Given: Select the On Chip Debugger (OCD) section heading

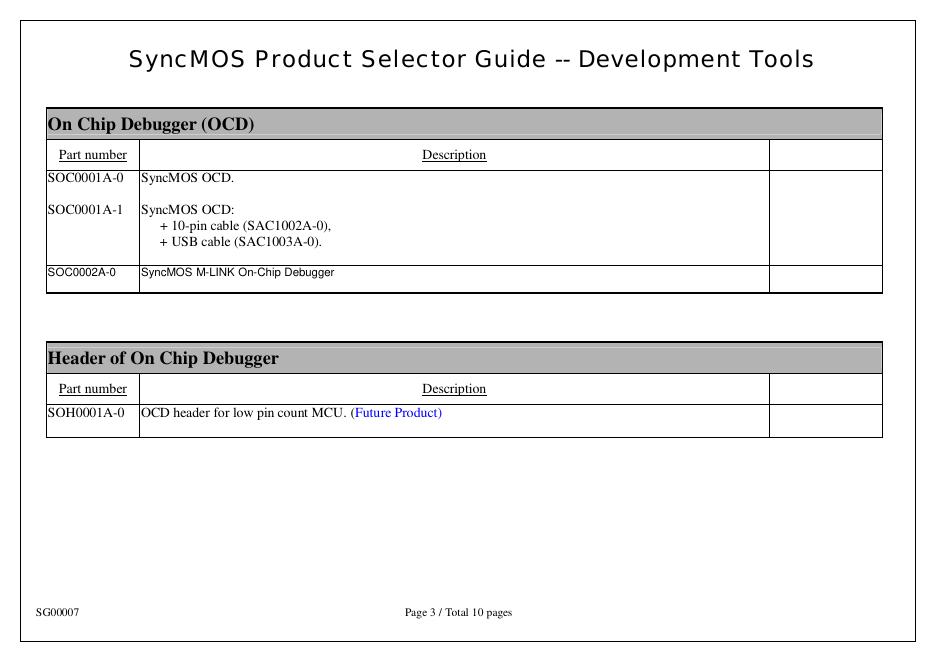Looking at the screenshot, I should pyautogui.click(x=151, y=125).
